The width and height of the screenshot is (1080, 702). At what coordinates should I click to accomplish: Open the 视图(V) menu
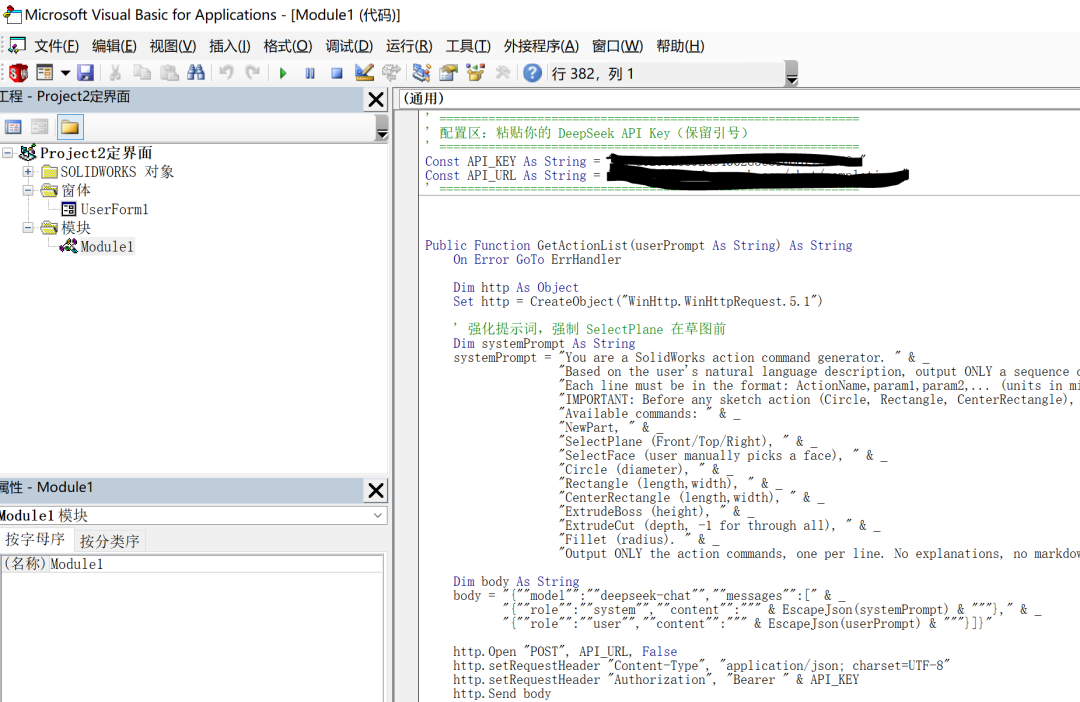[x=173, y=46]
